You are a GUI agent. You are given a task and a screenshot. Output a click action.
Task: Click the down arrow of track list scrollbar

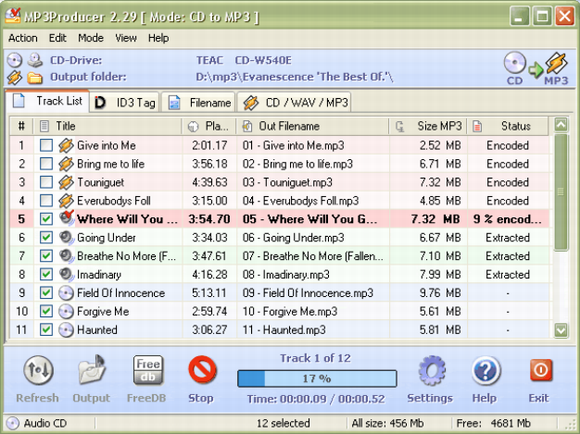(561, 330)
